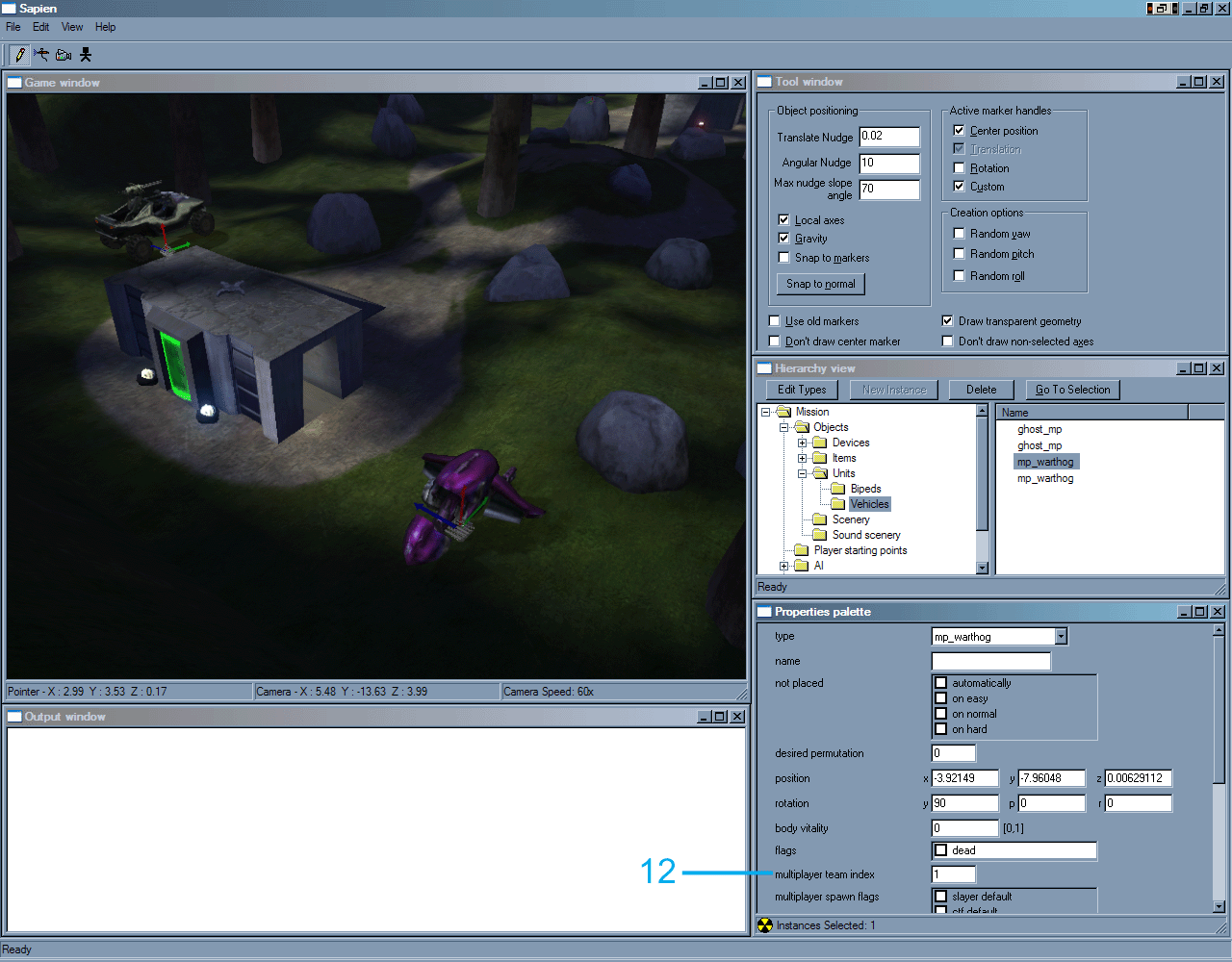This screenshot has height=962, width=1232.
Task: Select first ghost_mp in Name list
Action: point(1039,430)
